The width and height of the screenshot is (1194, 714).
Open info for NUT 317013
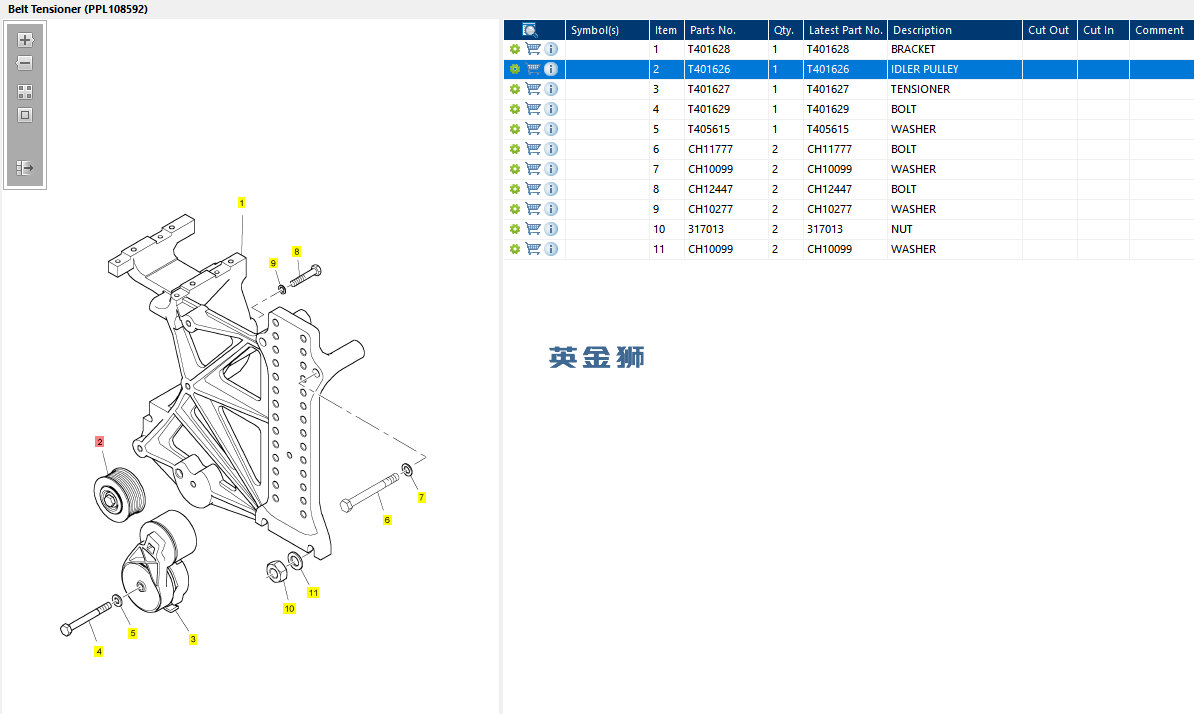pyautogui.click(x=551, y=228)
